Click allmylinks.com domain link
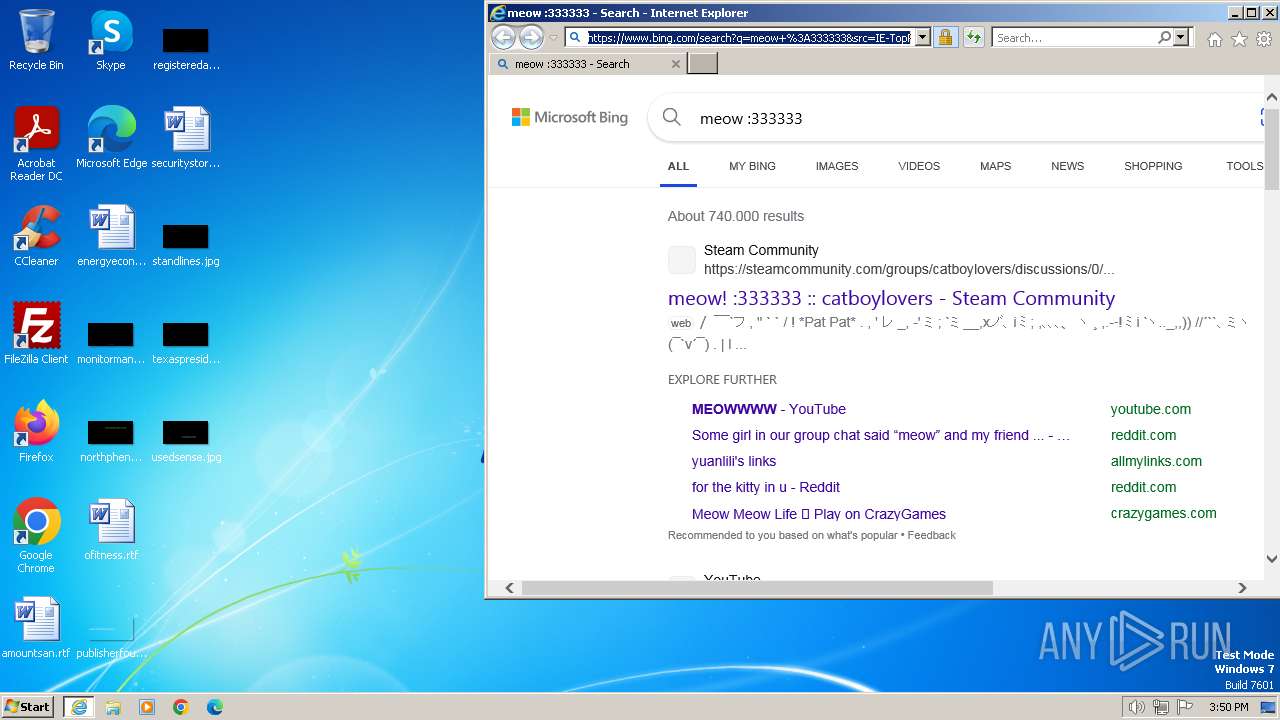This screenshot has width=1280, height=720. pos(1156,461)
